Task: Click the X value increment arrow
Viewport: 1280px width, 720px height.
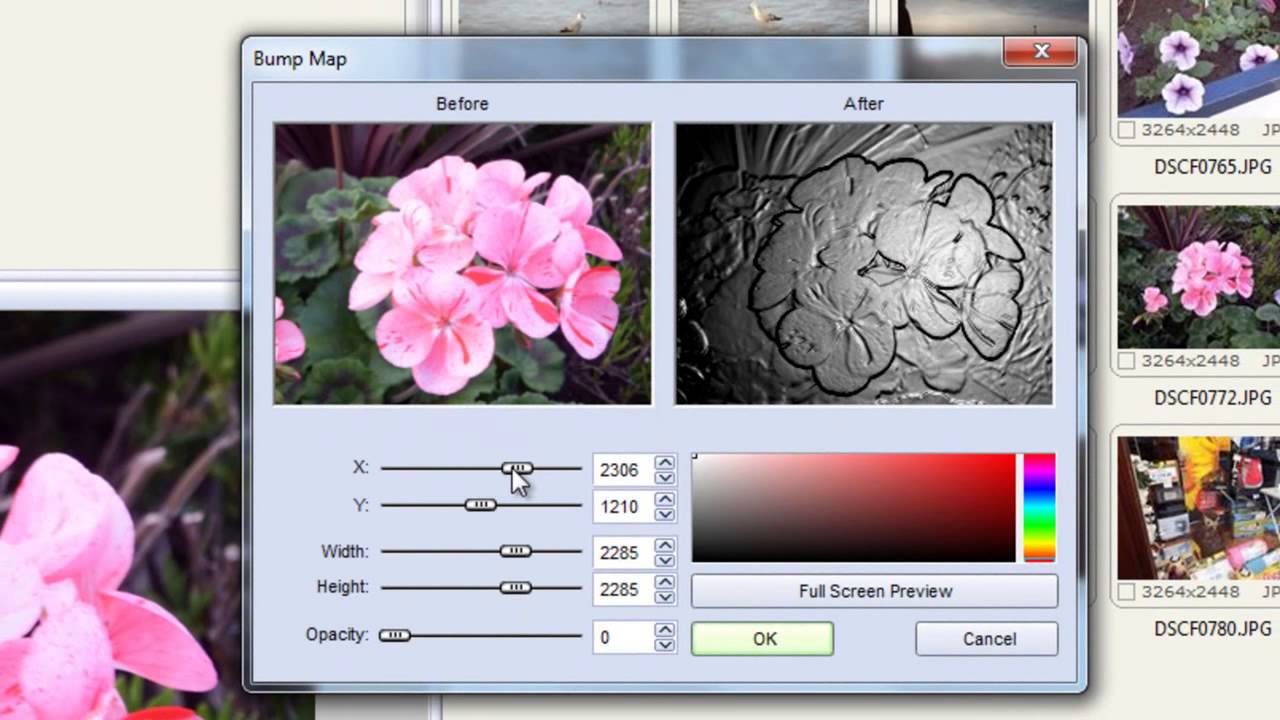Action: coord(665,462)
